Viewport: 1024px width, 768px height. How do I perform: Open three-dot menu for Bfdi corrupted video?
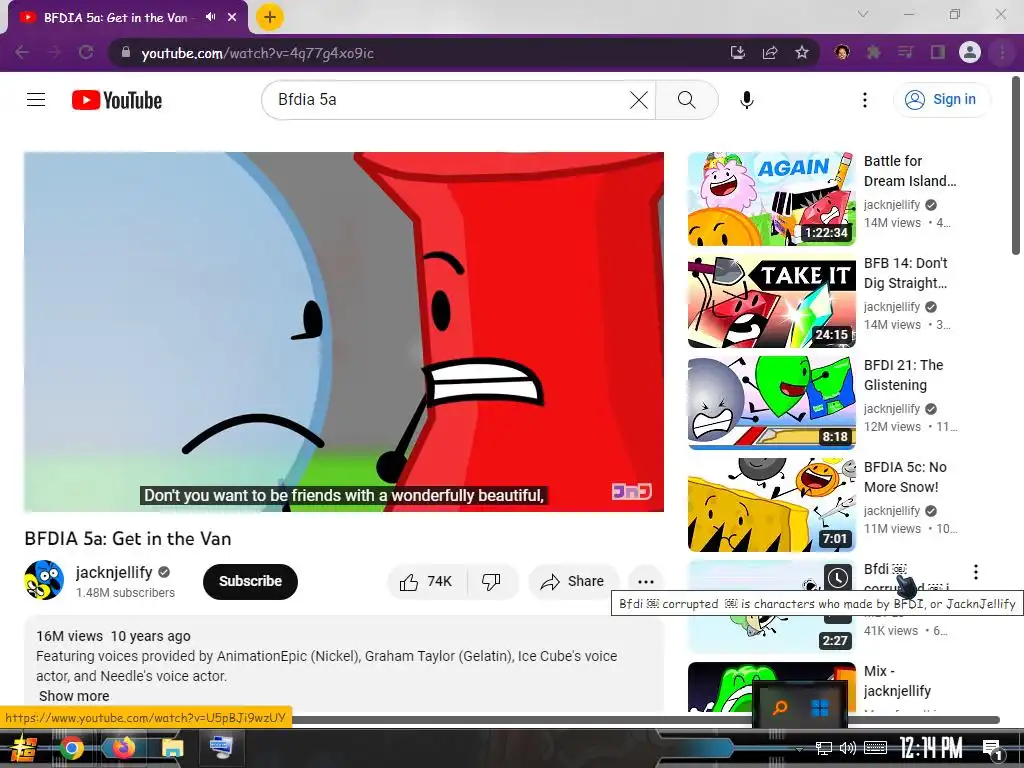[x=976, y=572]
